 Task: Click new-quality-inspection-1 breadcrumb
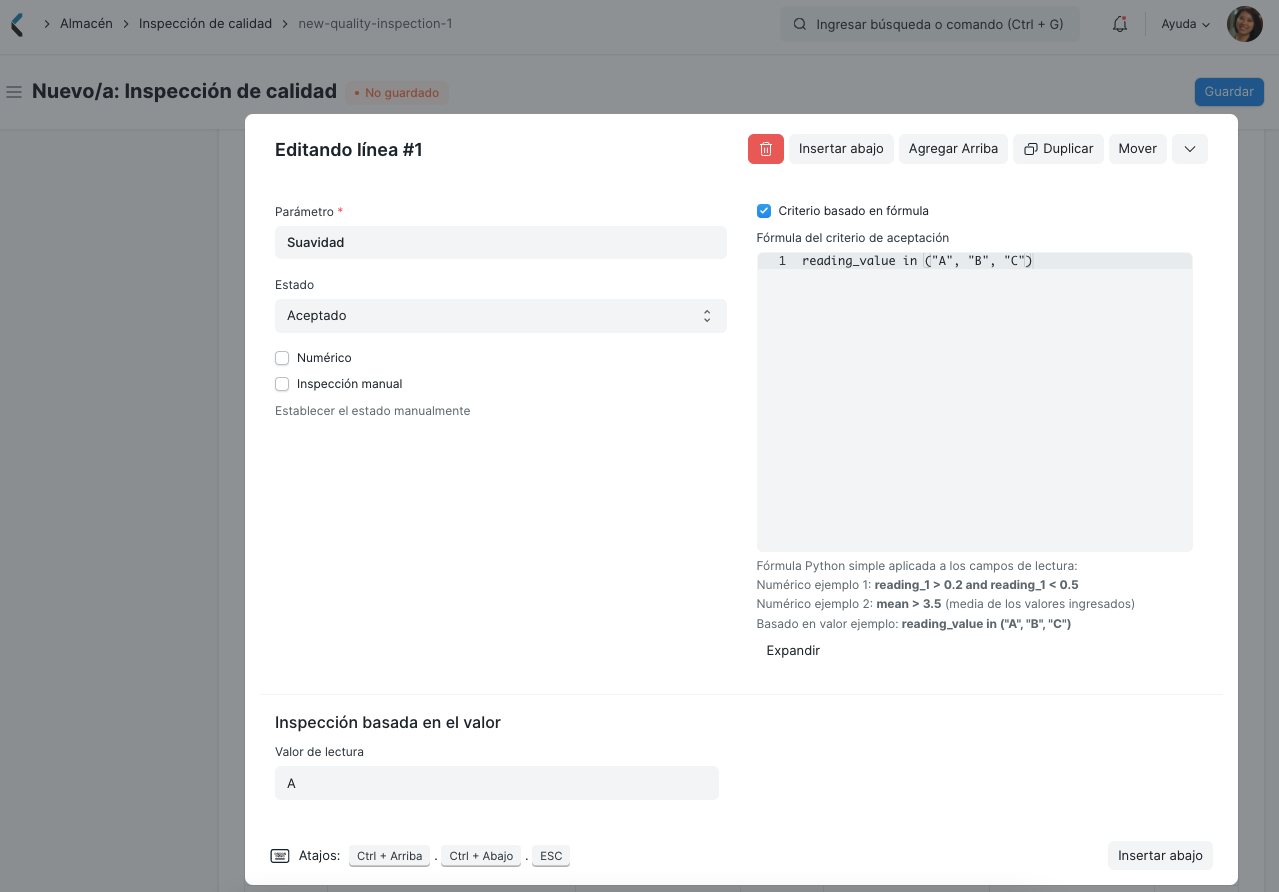pos(375,24)
